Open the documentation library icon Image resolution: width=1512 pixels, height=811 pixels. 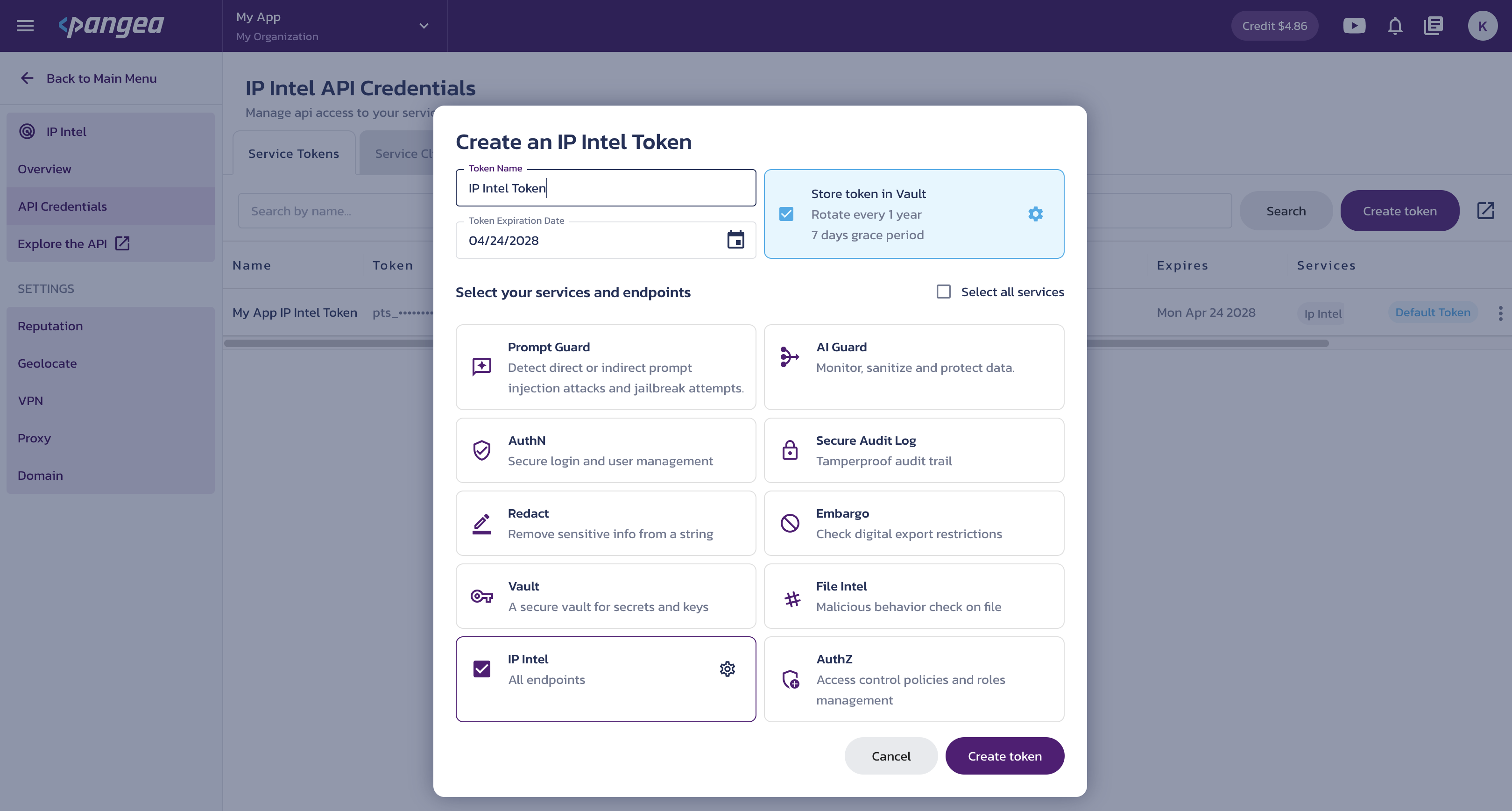point(1434,26)
